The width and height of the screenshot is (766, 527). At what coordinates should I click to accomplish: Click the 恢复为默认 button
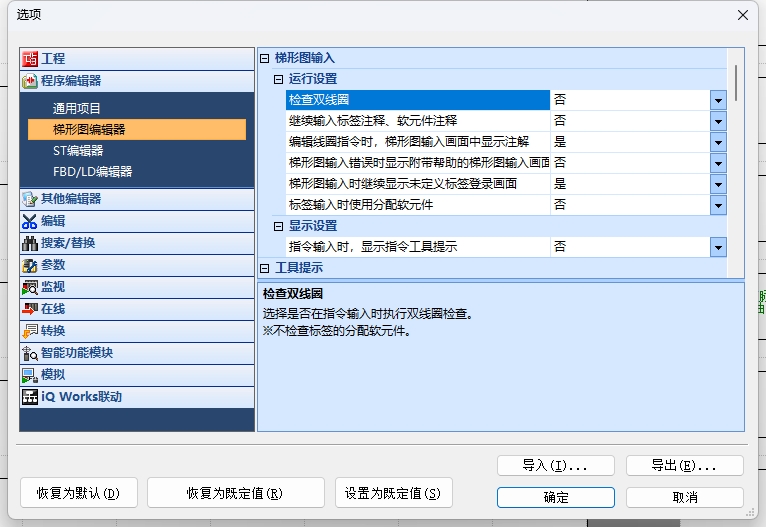click(78, 493)
